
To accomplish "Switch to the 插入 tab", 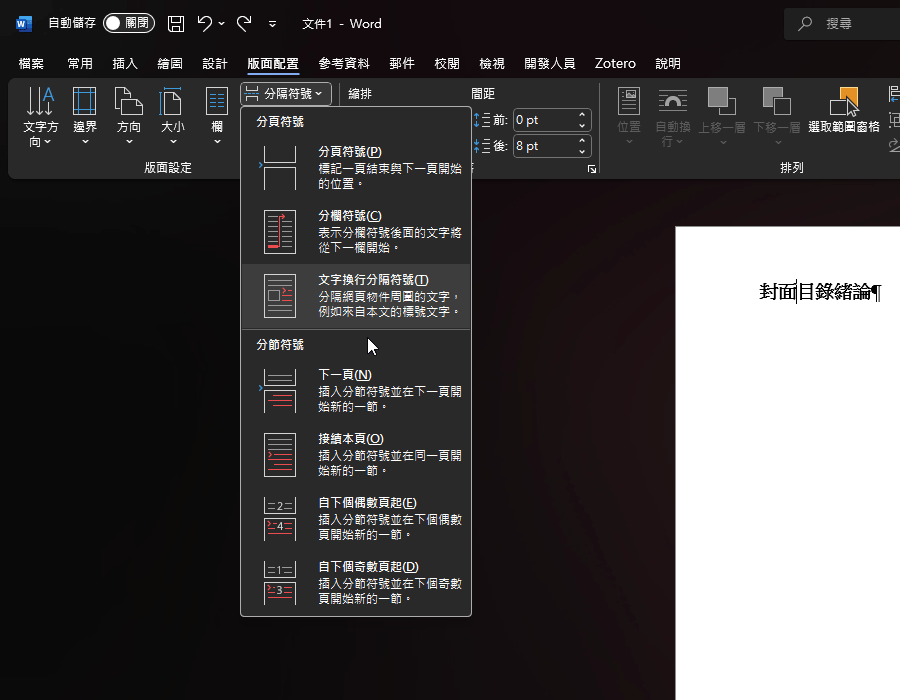I will pyautogui.click(x=125, y=63).
